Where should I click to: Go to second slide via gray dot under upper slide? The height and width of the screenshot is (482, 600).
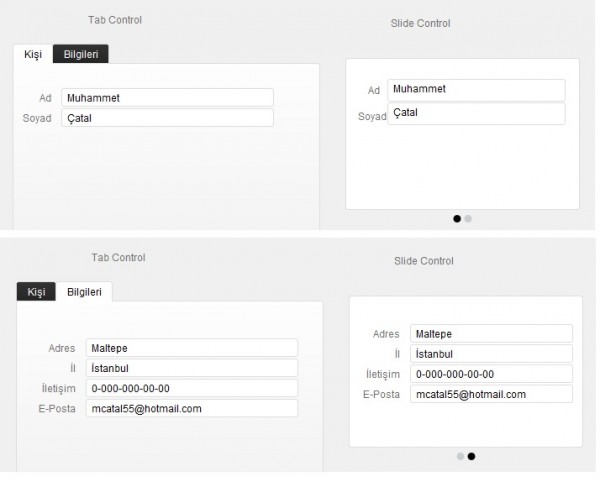tap(468, 219)
